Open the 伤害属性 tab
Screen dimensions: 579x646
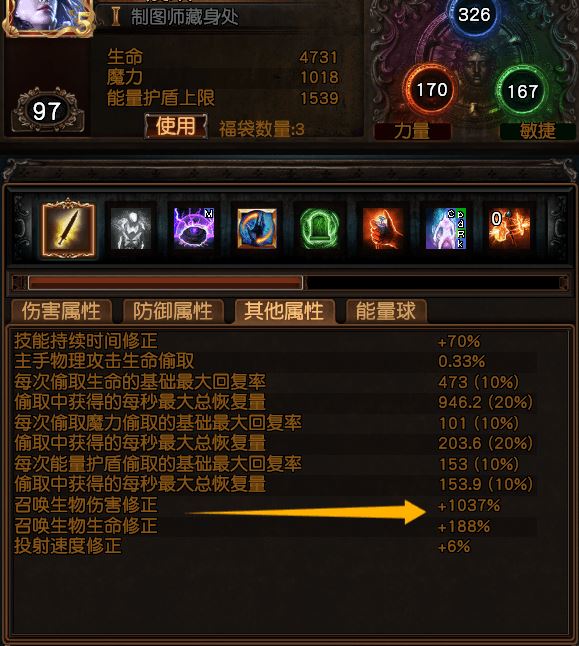pos(61,311)
